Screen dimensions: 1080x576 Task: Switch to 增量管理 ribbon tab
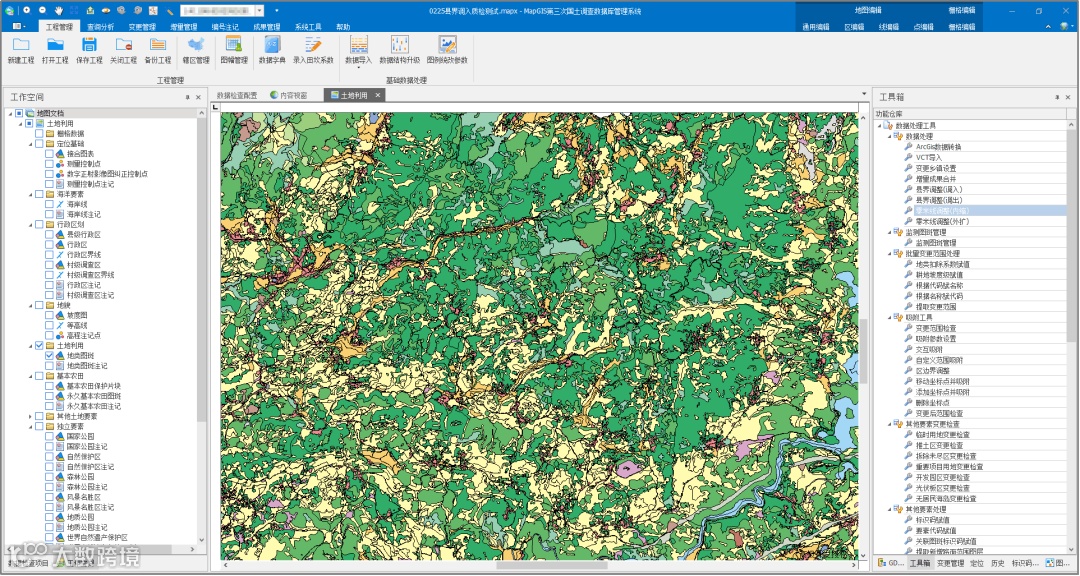pos(183,27)
